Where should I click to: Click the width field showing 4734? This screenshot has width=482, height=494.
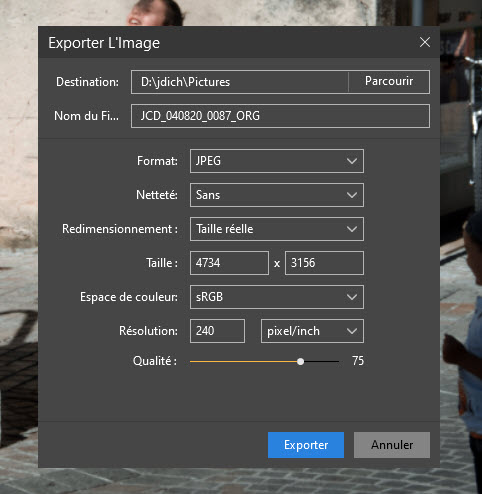[229, 263]
